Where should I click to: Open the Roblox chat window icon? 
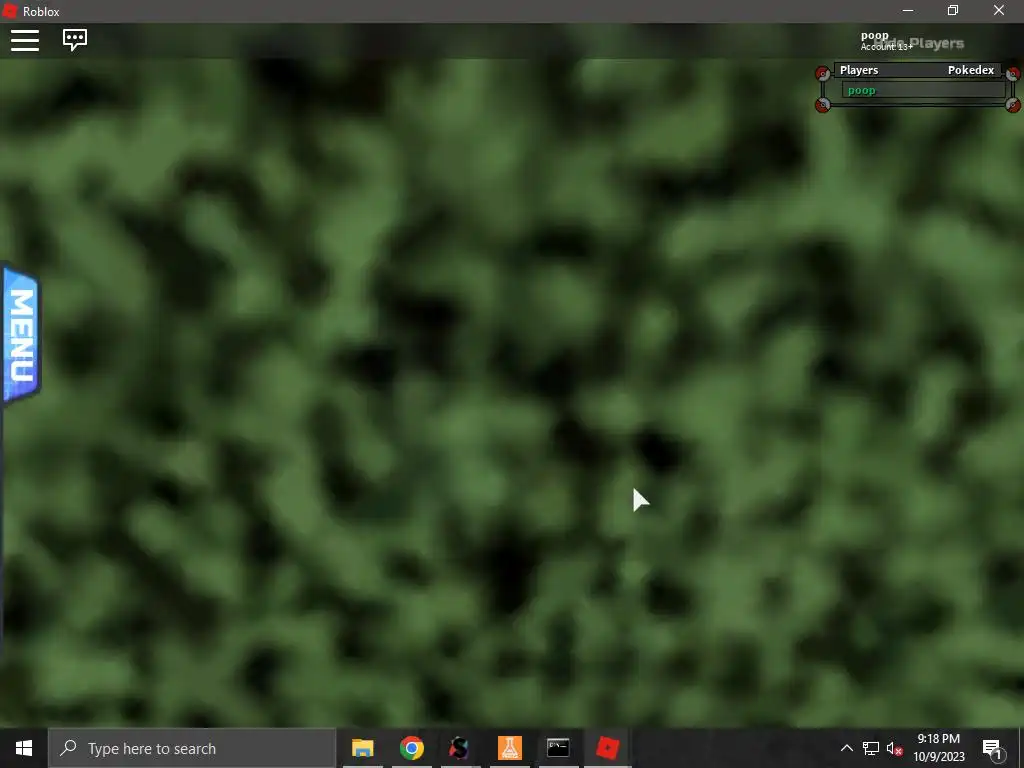point(75,40)
